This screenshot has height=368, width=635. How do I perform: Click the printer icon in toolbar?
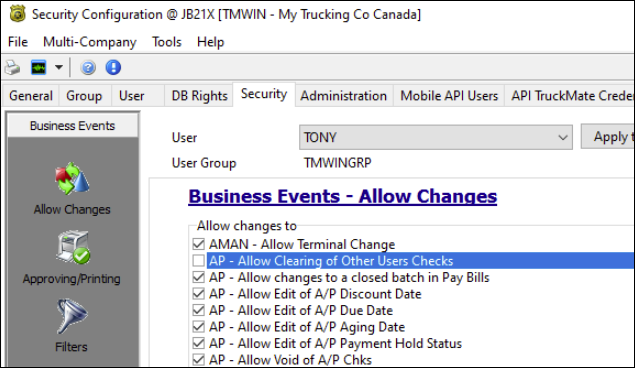coord(12,67)
